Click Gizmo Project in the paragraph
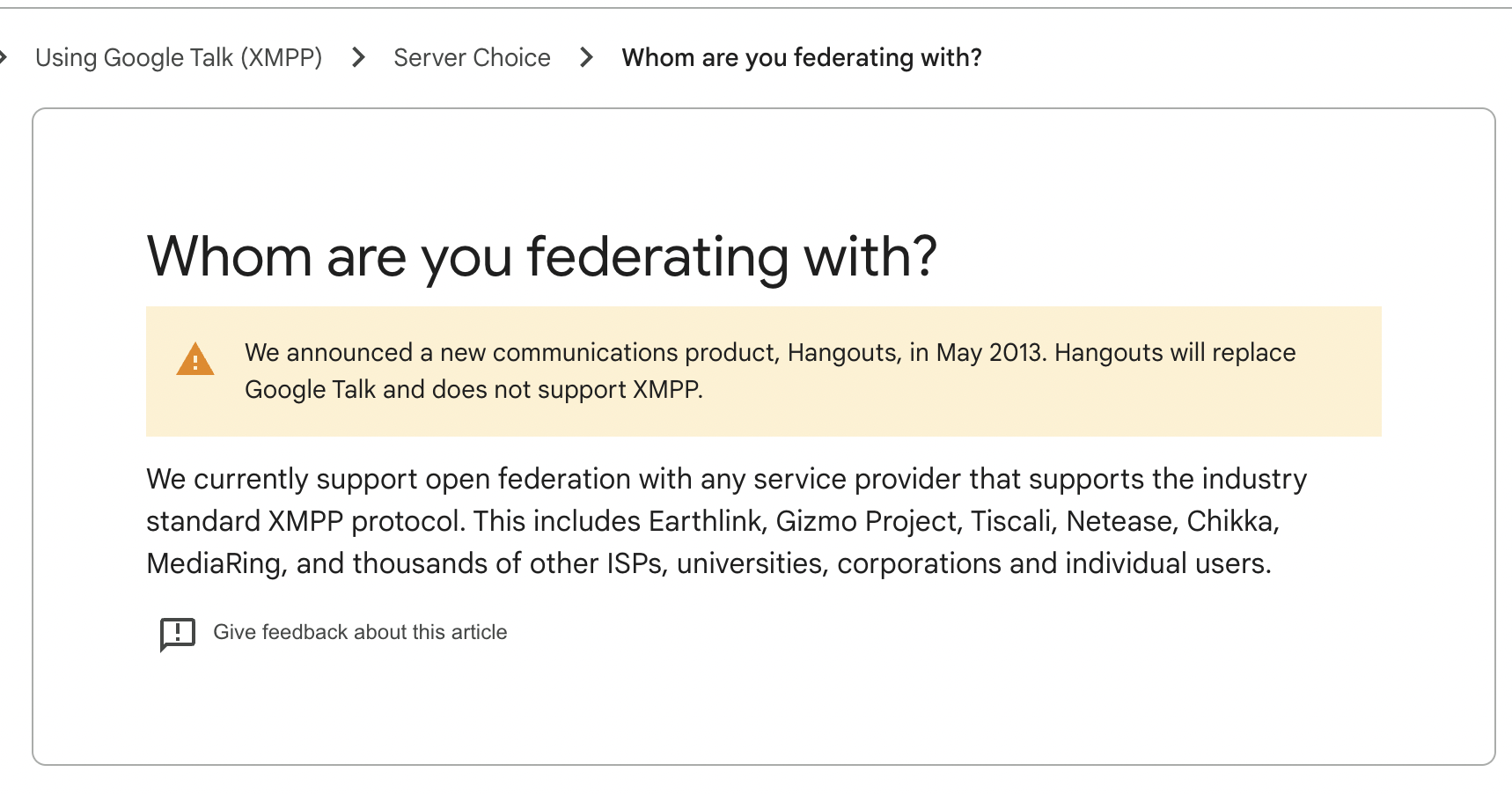Viewport: 1512px width, 794px height. point(866,522)
